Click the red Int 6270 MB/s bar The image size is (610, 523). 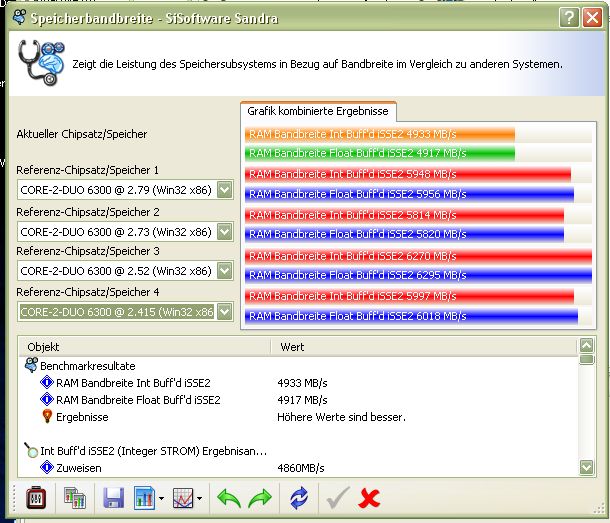[x=418, y=256]
